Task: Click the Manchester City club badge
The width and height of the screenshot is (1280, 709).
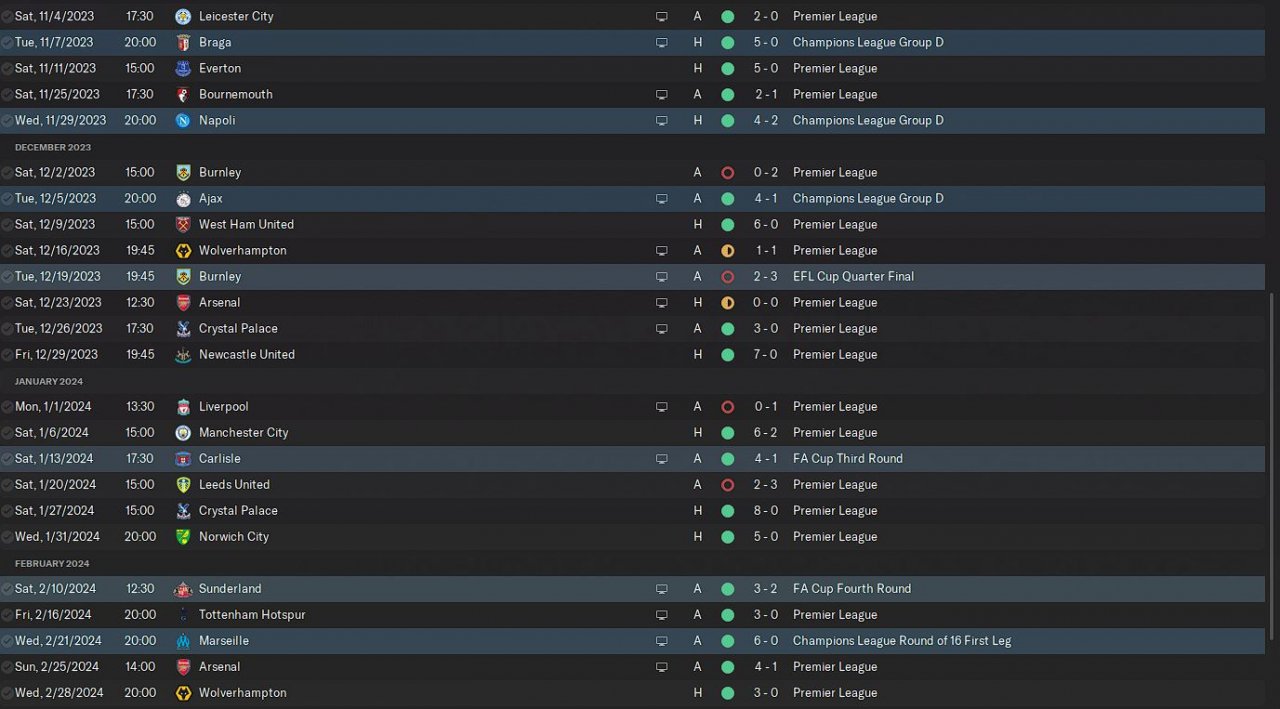Action: (183, 432)
